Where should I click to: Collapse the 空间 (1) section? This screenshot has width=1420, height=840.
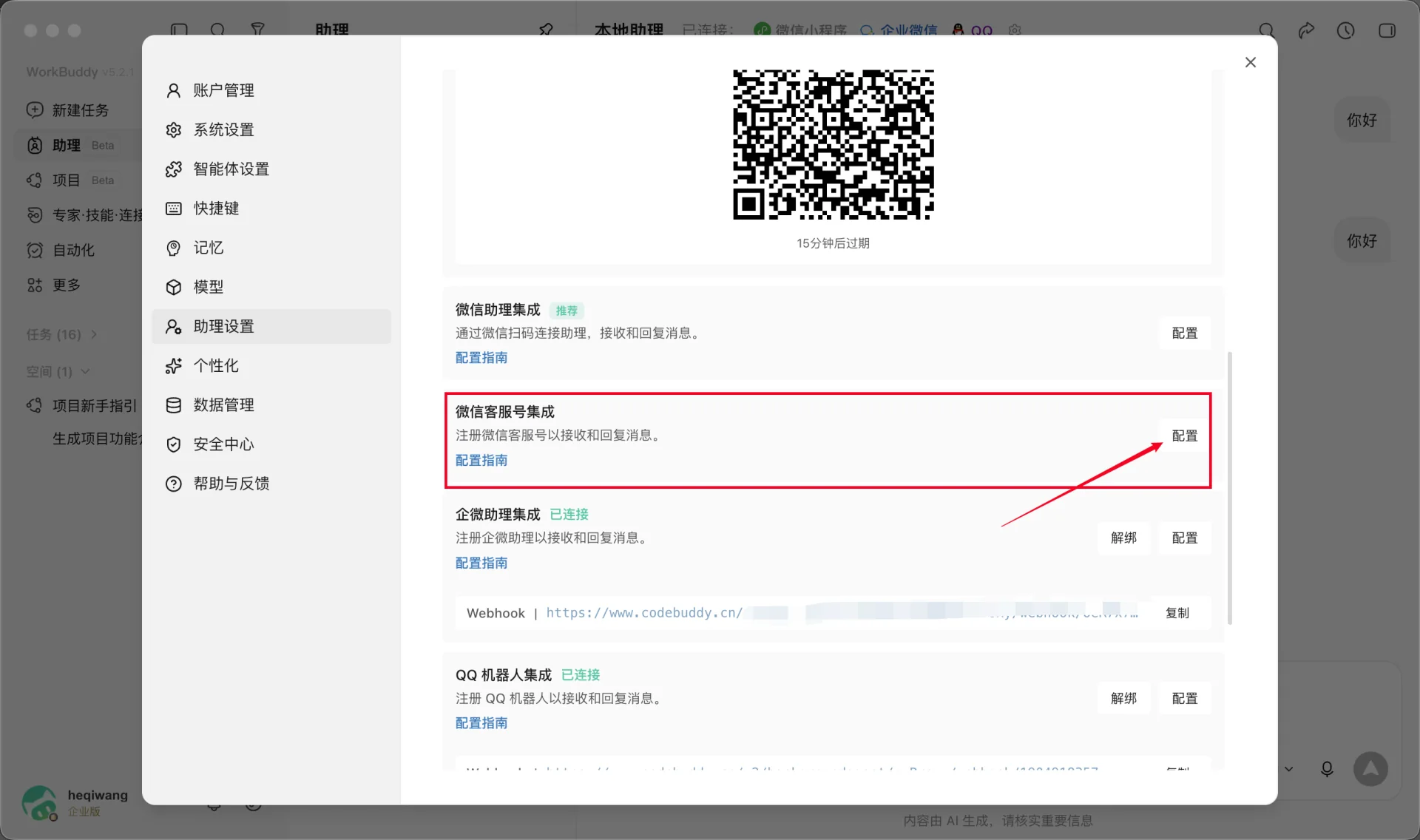58,371
